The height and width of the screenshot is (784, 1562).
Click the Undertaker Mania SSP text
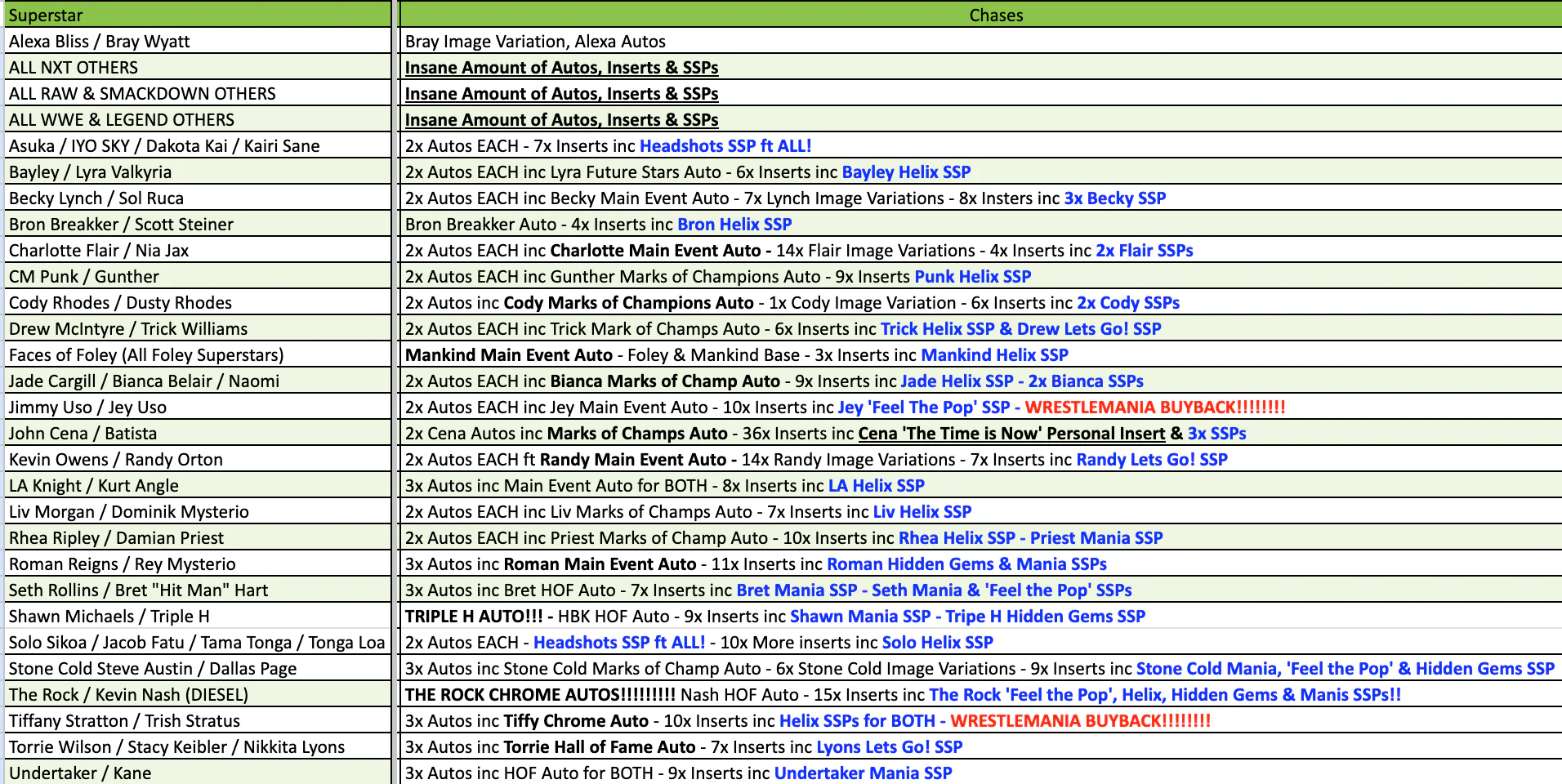point(863,773)
